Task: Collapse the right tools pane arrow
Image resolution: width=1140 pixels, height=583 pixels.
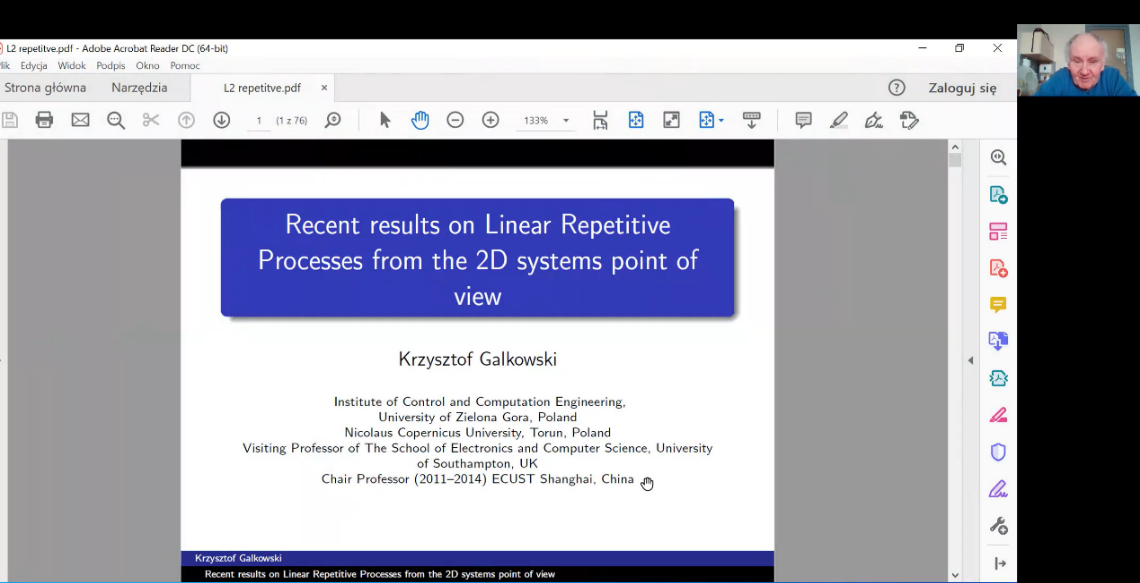Action: click(969, 360)
